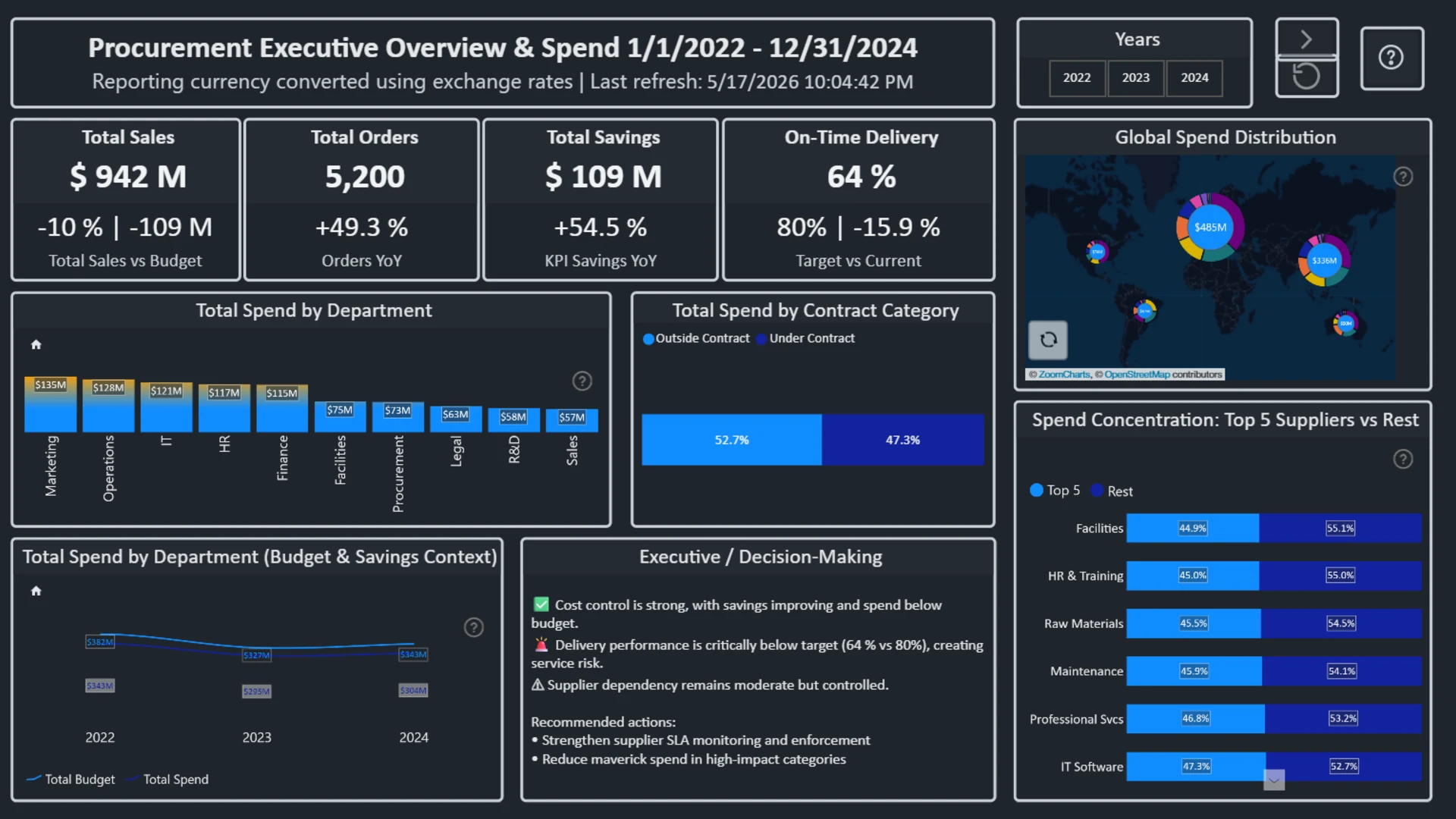Click the Operations $128M bar

[108, 406]
